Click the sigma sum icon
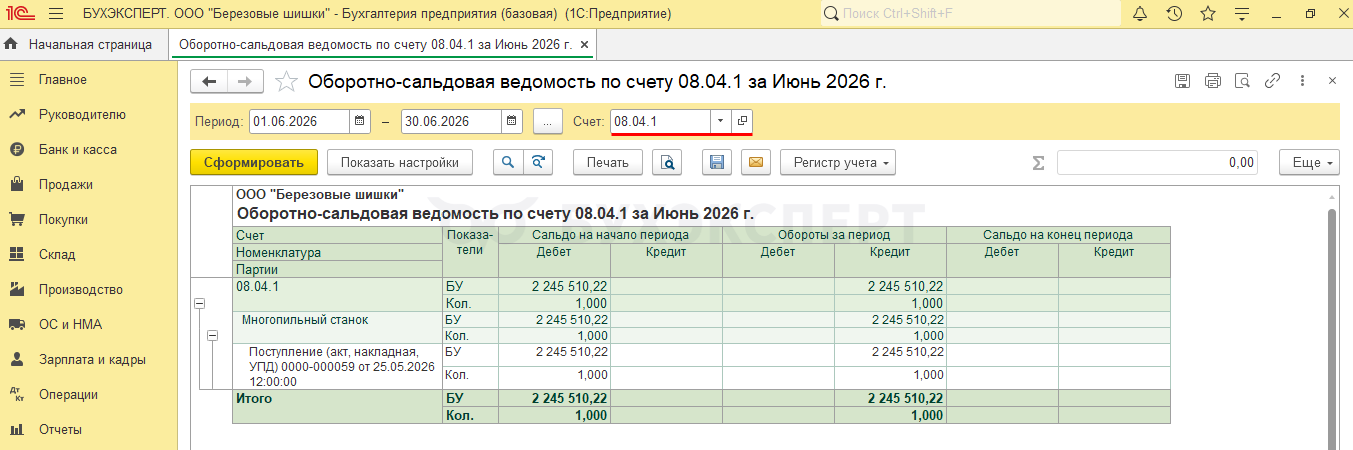Viewport: 1353px width, 450px height. tap(1038, 162)
